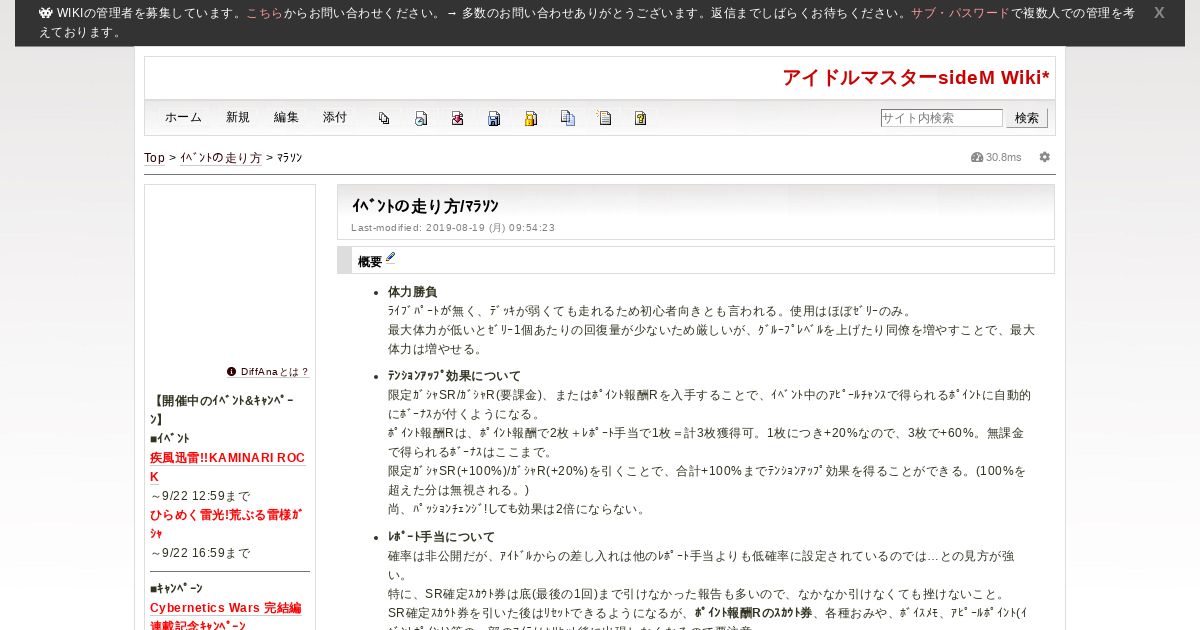Click the 【開催中のｲﾍﾞﾝﾄ&ｷｬﾝﾍﾟｰﾝ】 sidebar heading
Screen dimensions: 1200x630
pos(222,409)
